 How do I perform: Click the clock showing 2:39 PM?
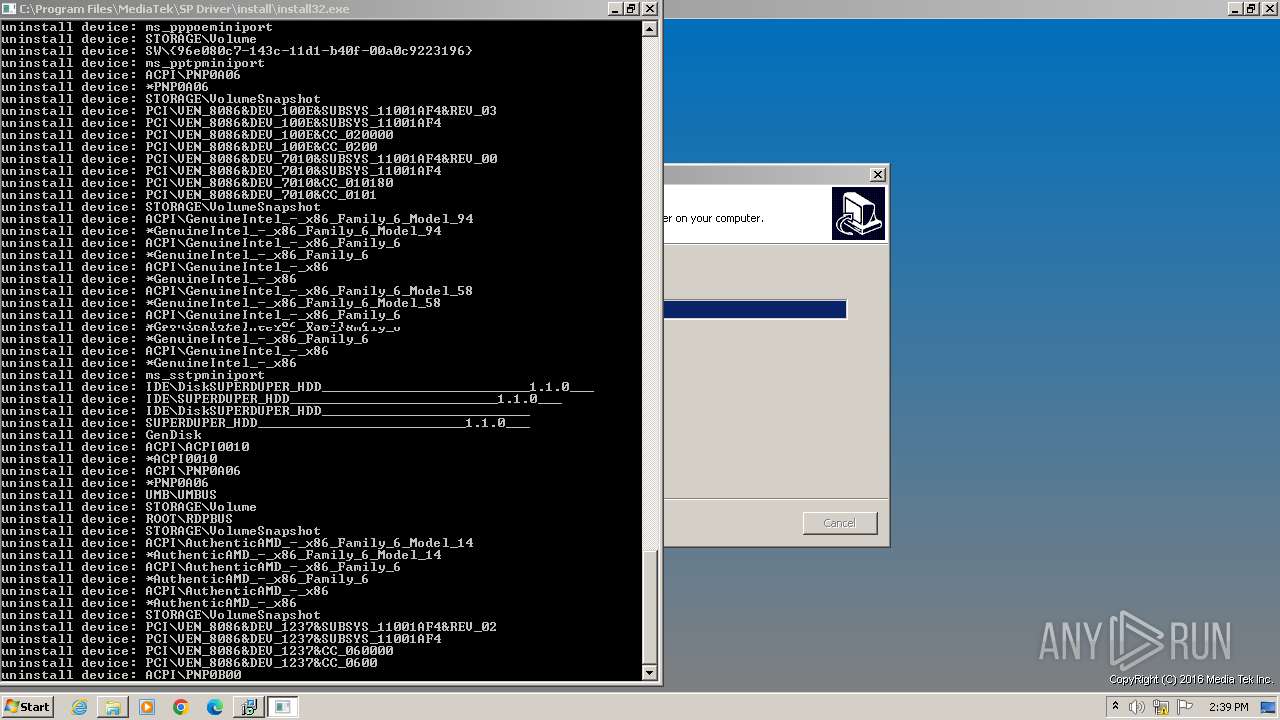[1229, 707]
